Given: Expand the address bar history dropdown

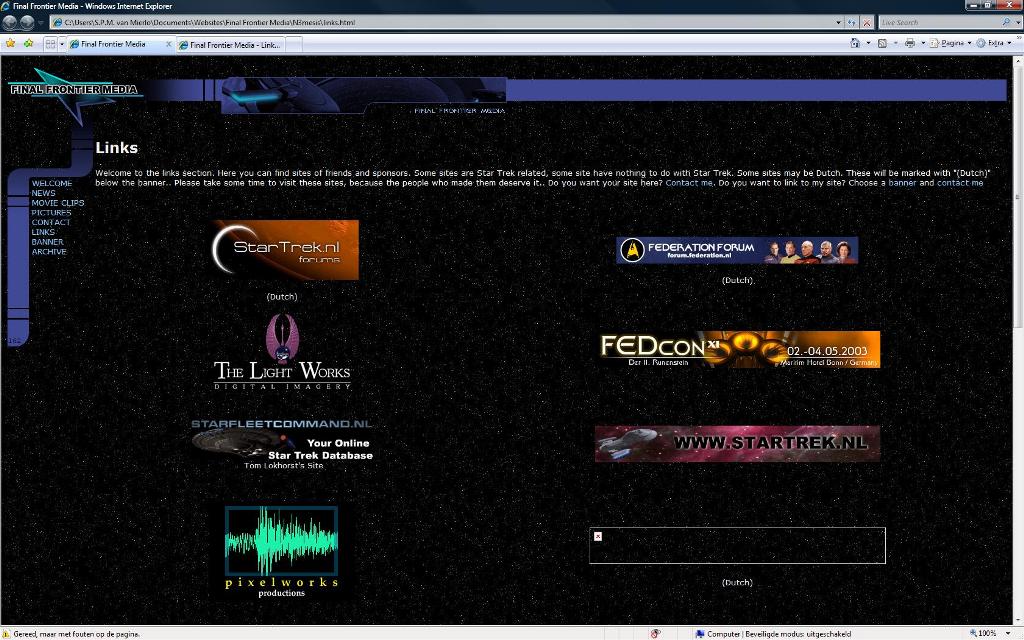Looking at the screenshot, I should (x=839, y=22).
